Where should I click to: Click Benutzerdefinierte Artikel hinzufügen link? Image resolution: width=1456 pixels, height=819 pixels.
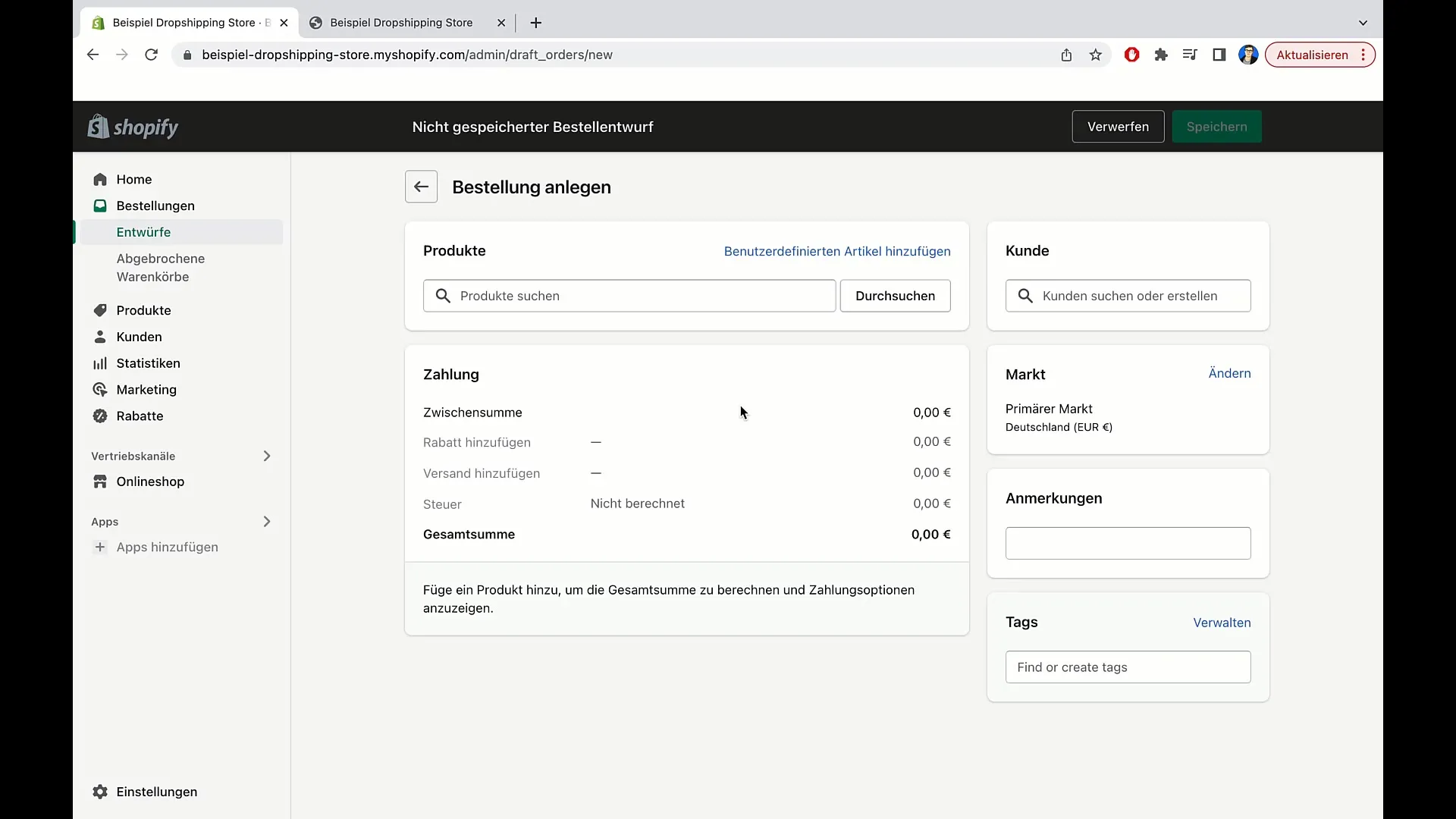coord(837,251)
